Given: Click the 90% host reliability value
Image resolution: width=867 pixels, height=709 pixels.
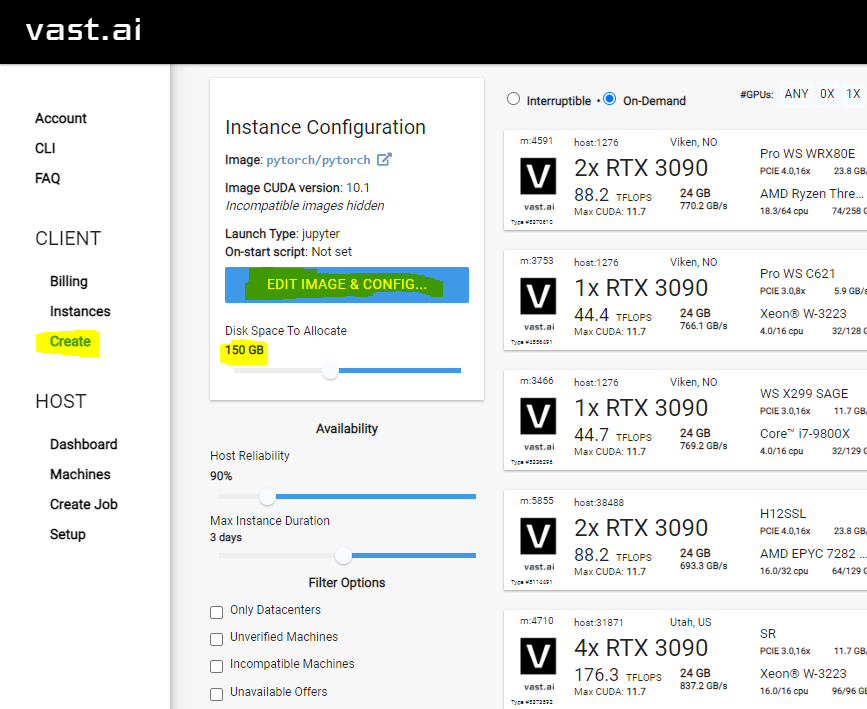Looking at the screenshot, I should click(221, 476).
